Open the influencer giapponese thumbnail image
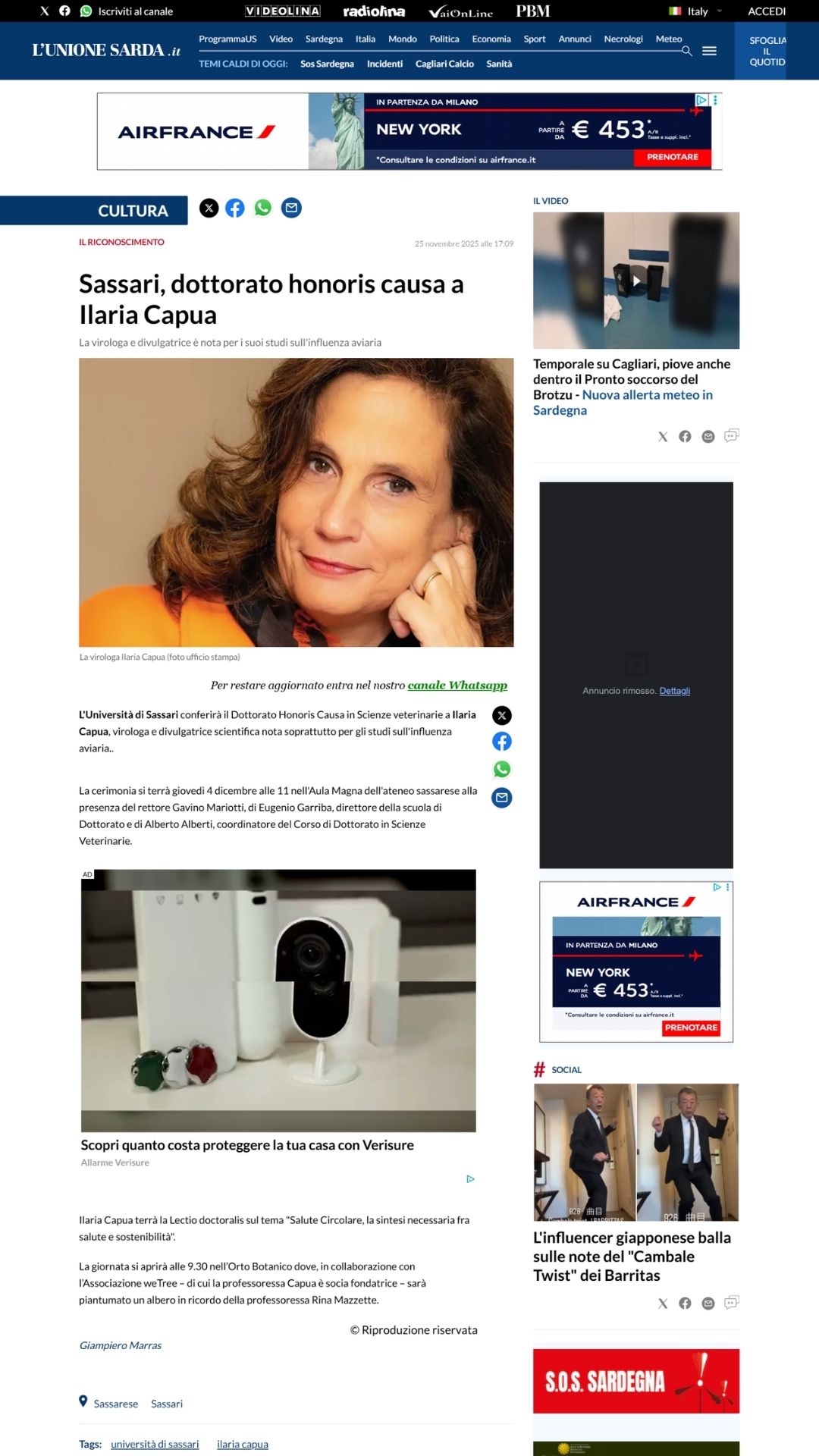The image size is (819, 1456). click(636, 1152)
